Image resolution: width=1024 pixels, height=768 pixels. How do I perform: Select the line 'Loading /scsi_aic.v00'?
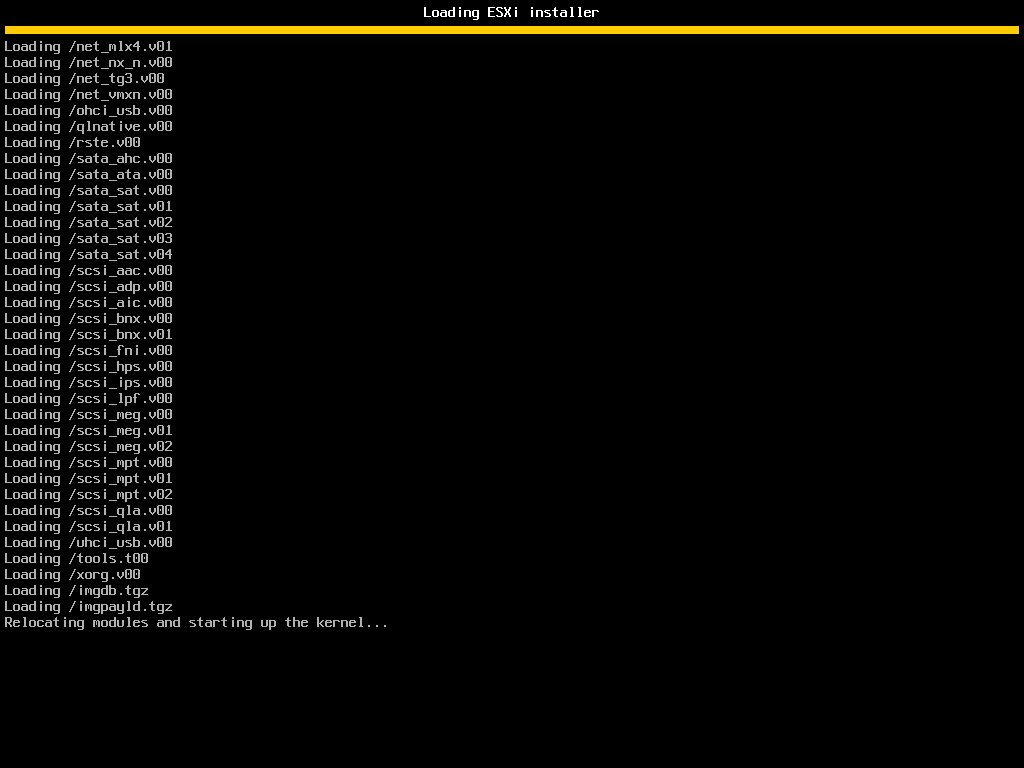click(88, 302)
